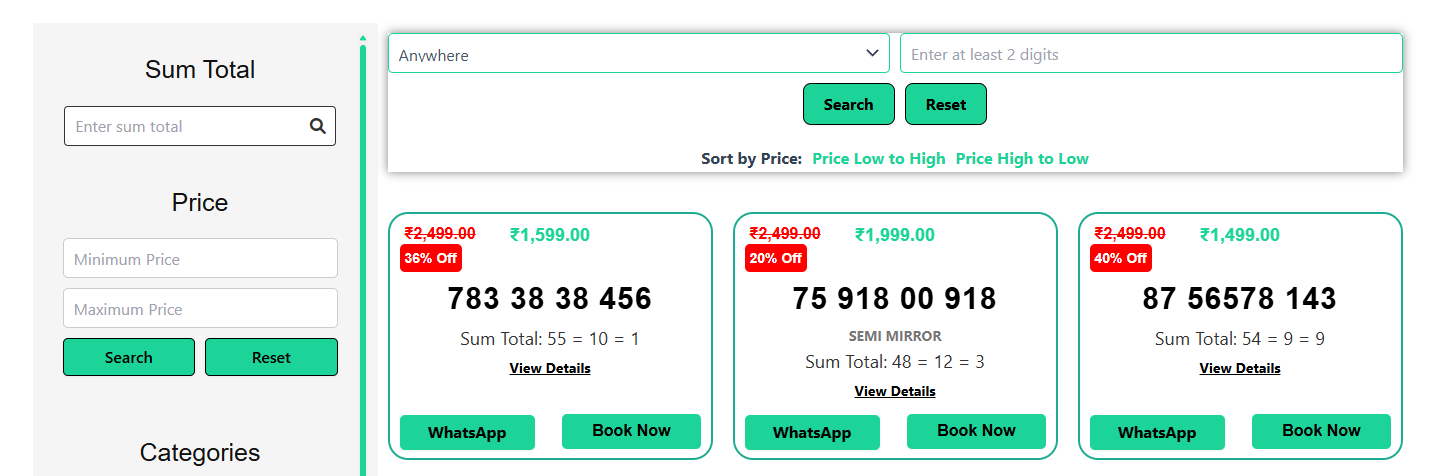The width and height of the screenshot is (1442, 476).
Task: Click the digits search input field
Action: (1150, 54)
